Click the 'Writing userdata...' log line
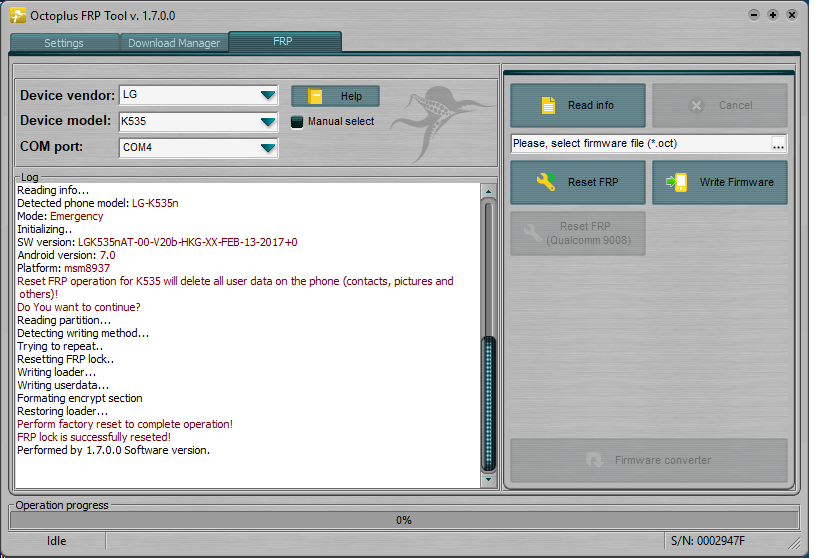819x558 pixels. click(x=63, y=386)
